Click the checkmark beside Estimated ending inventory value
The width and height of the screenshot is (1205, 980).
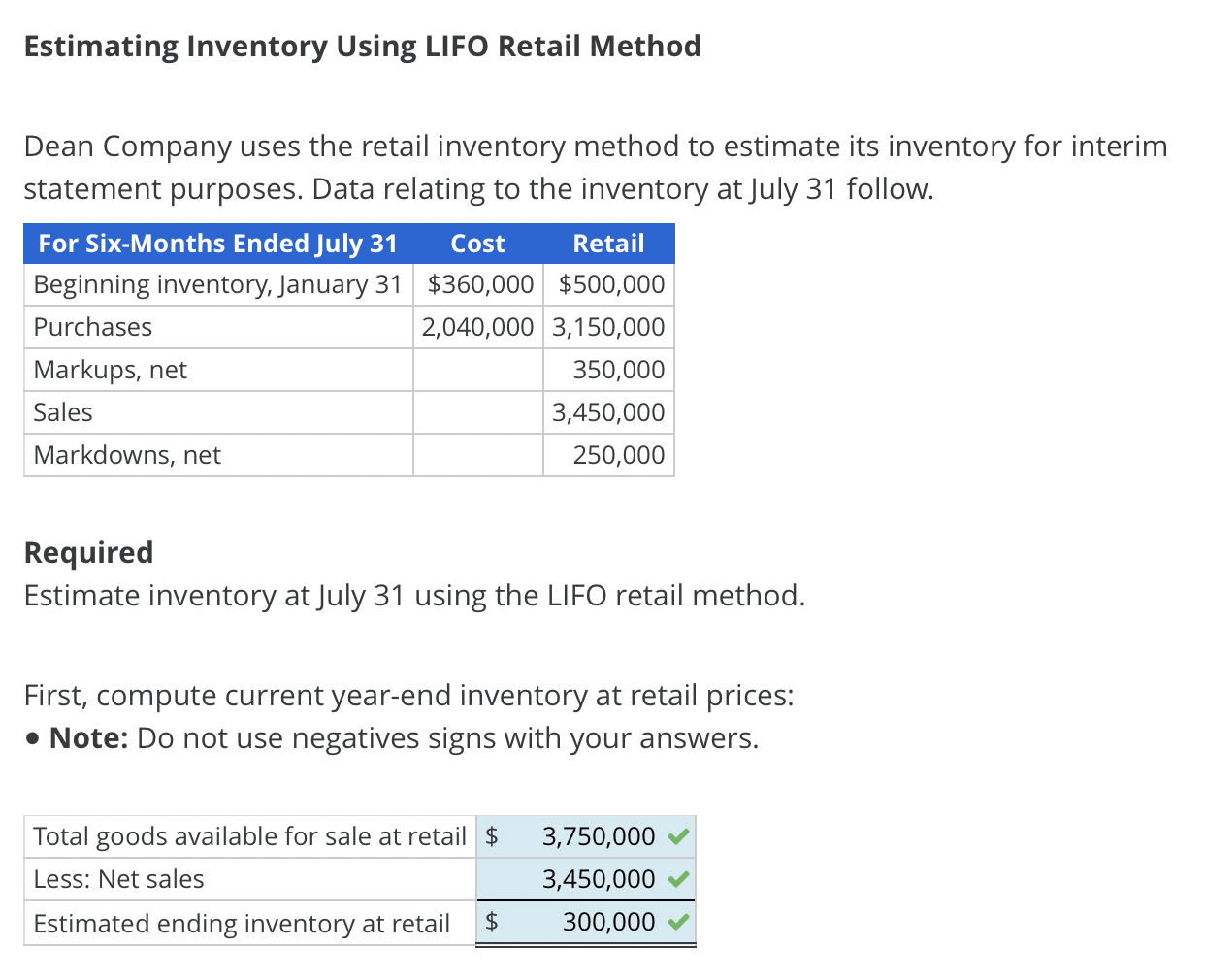pyautogui.click(x=679, y=923)
